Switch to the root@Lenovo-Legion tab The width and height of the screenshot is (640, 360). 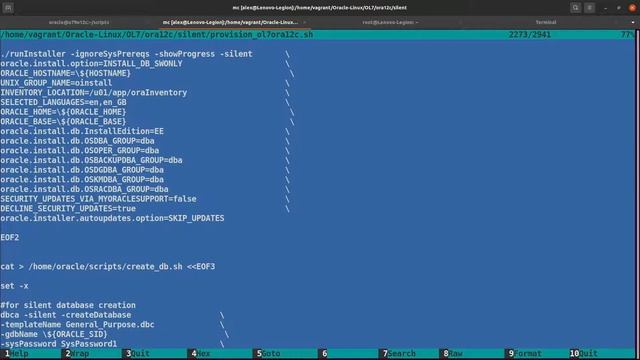(390, 22)
